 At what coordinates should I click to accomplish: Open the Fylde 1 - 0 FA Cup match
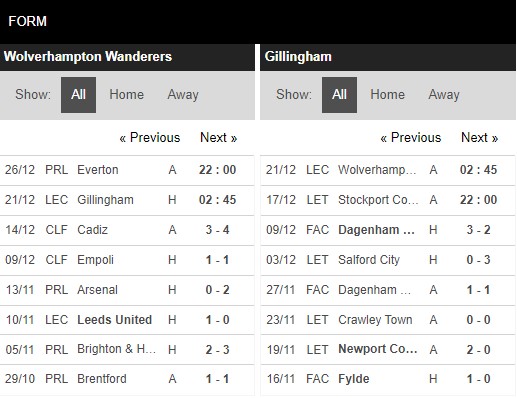[x=388, y=379]
